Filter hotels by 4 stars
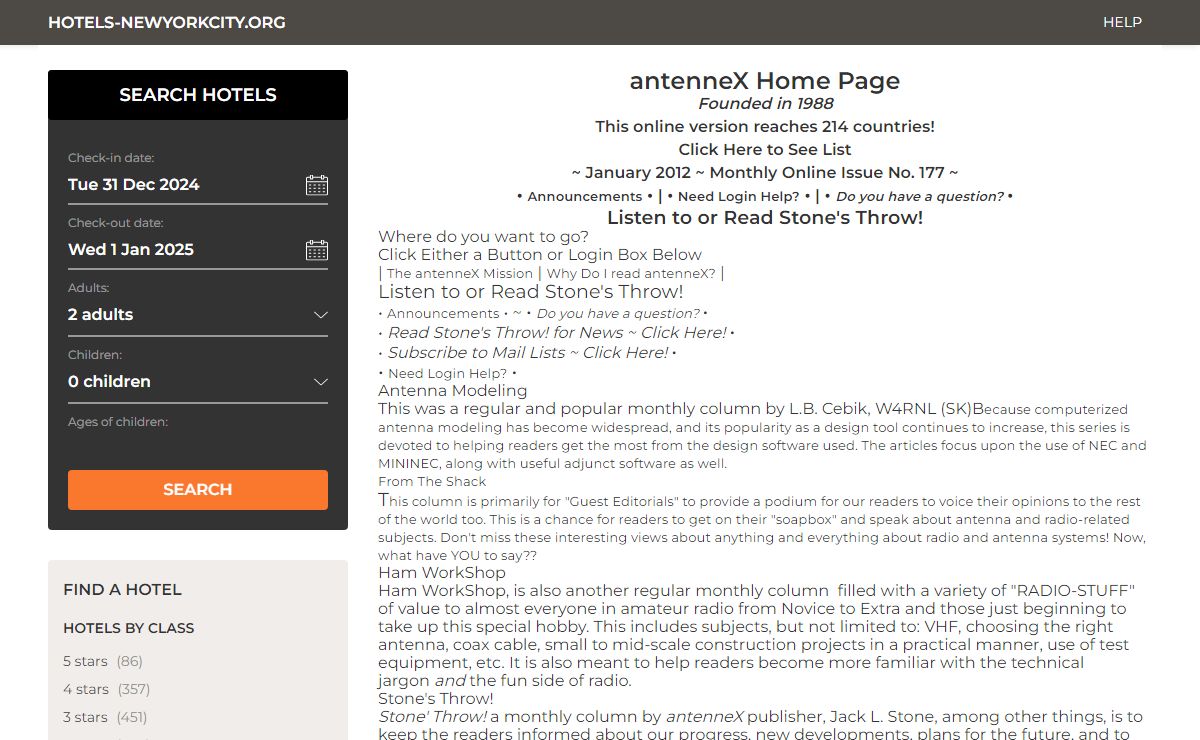 pos(85,689)
